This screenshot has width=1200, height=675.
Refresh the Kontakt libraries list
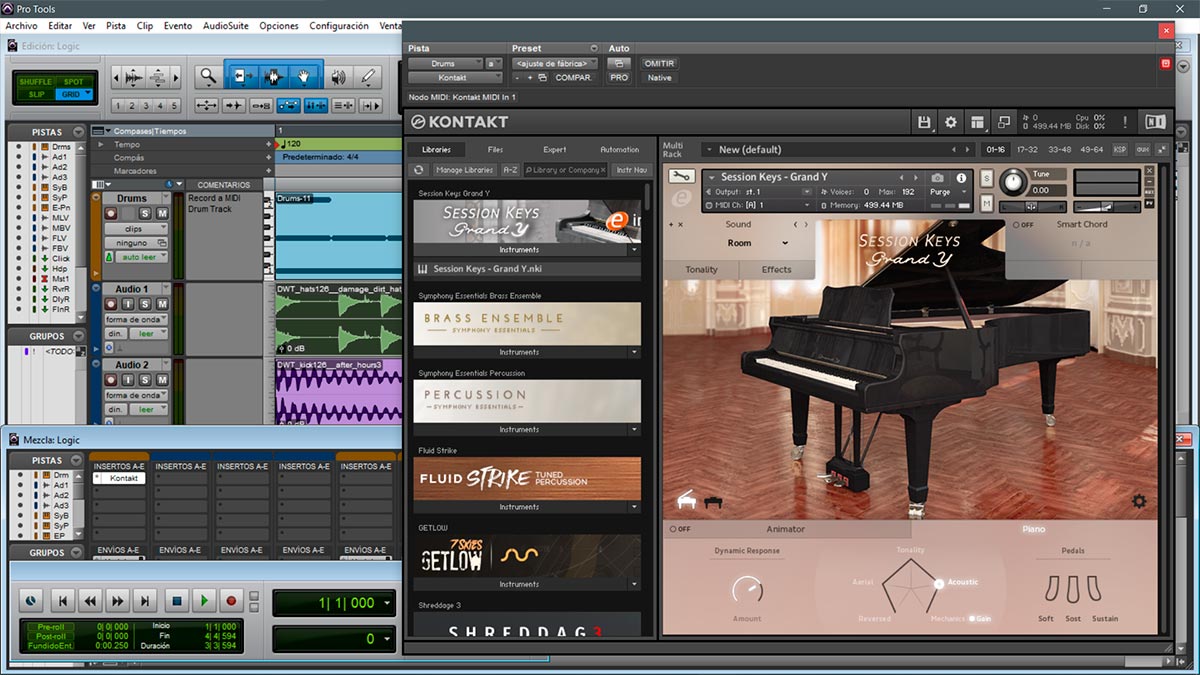pyautogui.click(x=420, y=170)
